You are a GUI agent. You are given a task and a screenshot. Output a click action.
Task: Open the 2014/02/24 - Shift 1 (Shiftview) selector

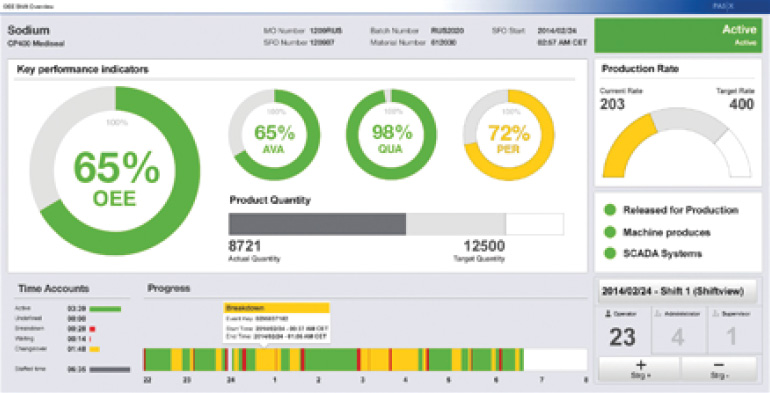[x=678, y=291]
